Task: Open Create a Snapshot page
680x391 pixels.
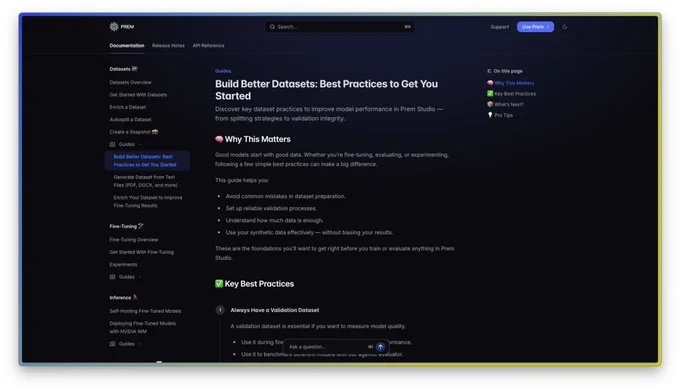Action: pyautogui.click(x=134, y=132)
